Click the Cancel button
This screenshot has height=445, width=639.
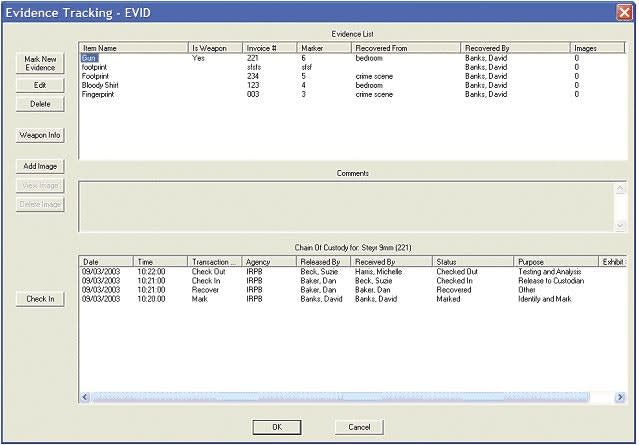coord(359,427)
